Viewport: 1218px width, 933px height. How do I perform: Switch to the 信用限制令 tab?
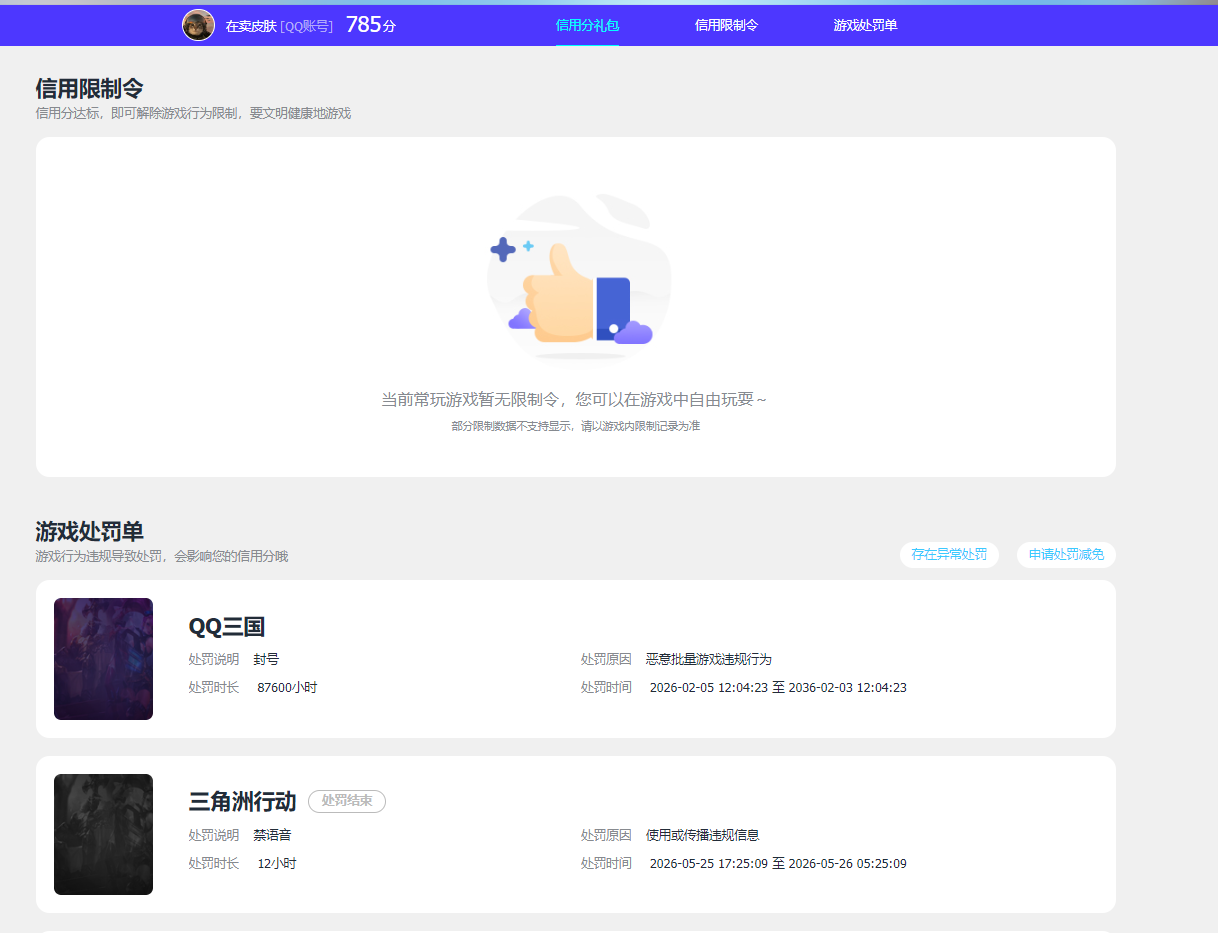click(726, 25)
